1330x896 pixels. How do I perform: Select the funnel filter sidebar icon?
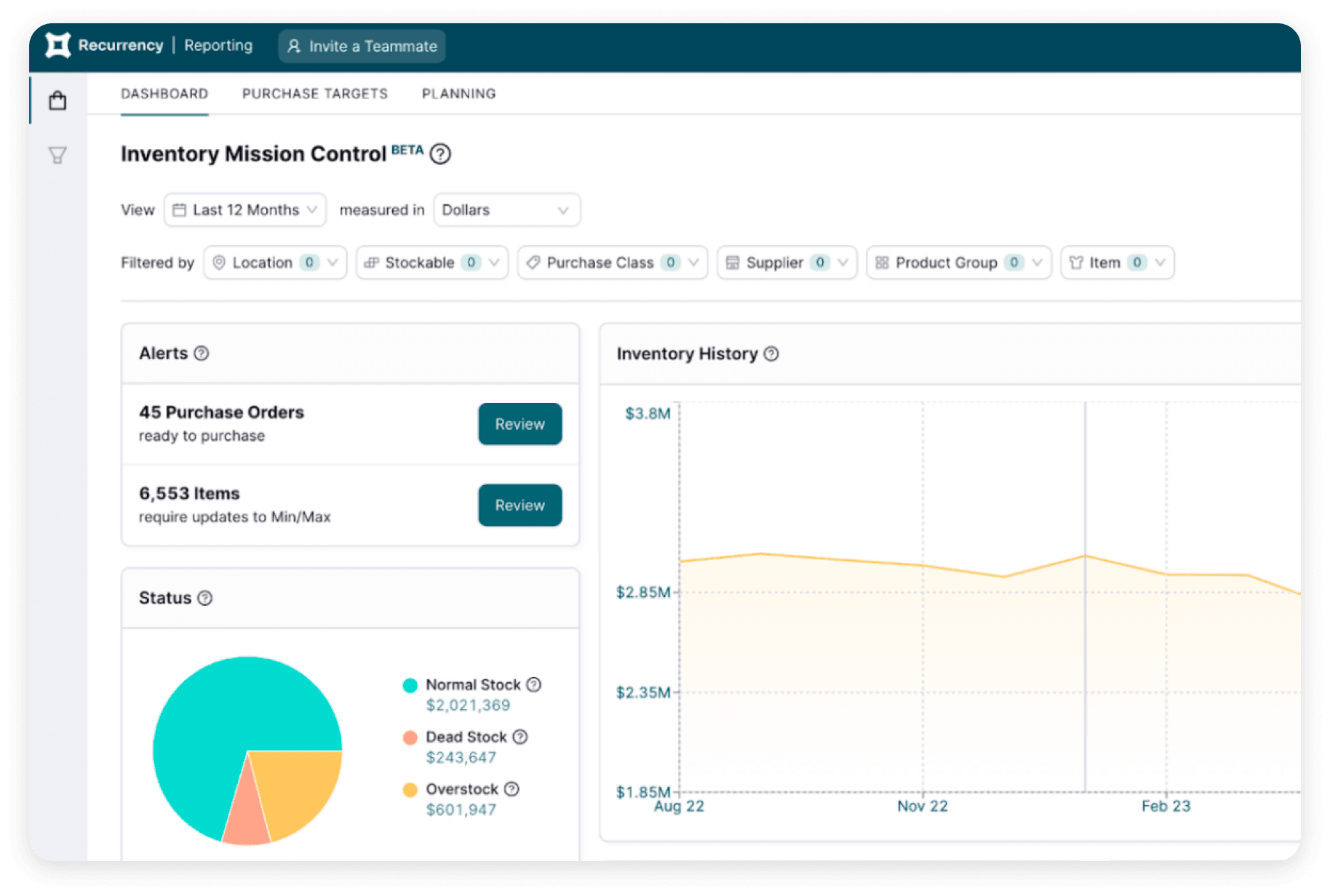57,155
